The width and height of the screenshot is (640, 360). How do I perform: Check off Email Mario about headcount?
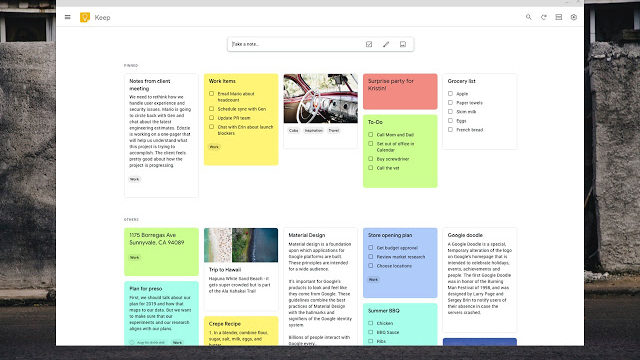[x=211, y=93]
